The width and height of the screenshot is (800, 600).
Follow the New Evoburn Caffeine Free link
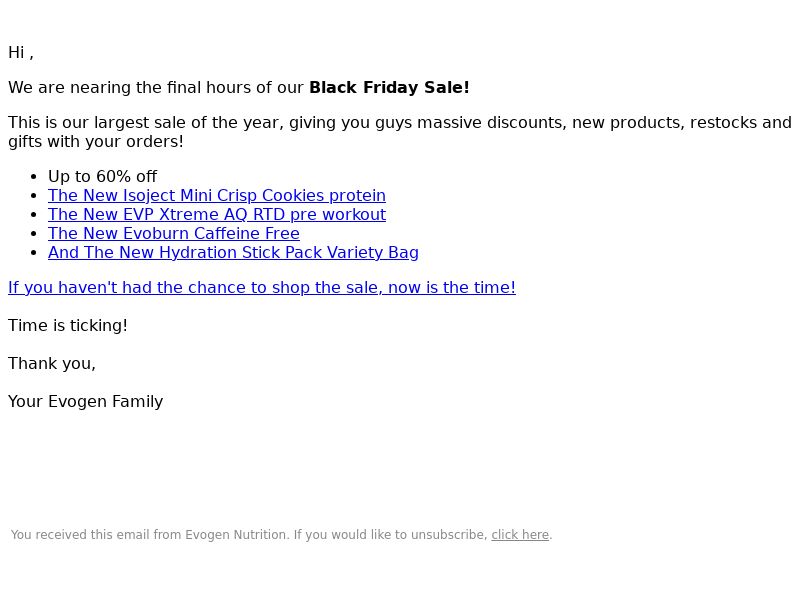pos(174,233)
